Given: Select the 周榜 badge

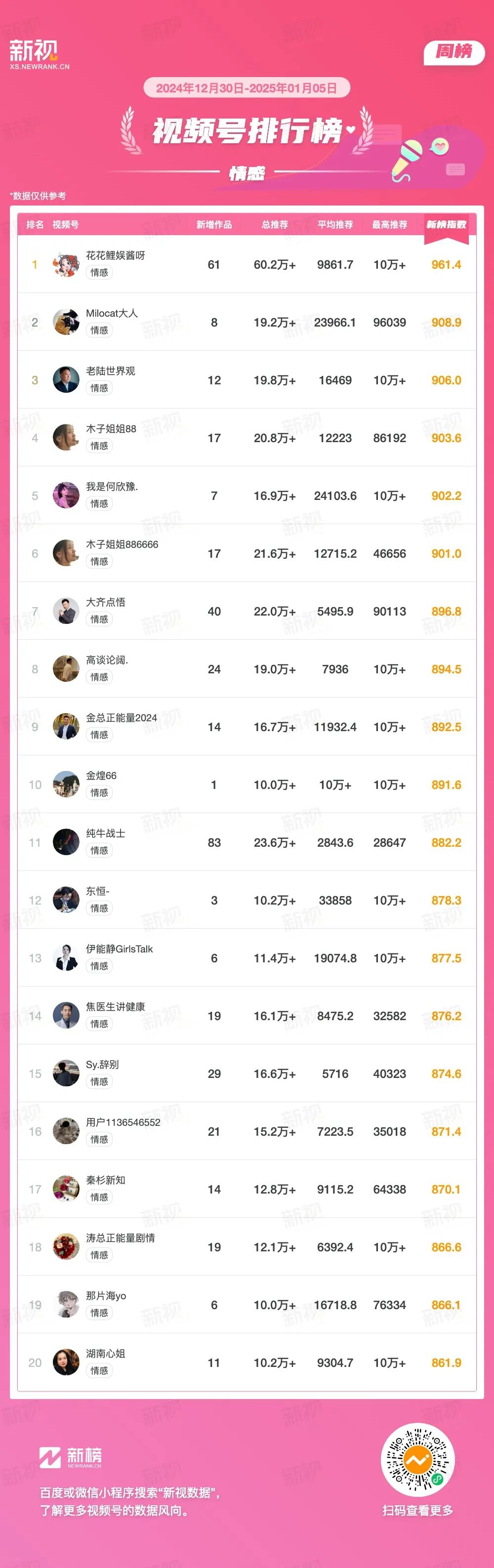Looking at the screenshot, I should (x=454, y=52).
